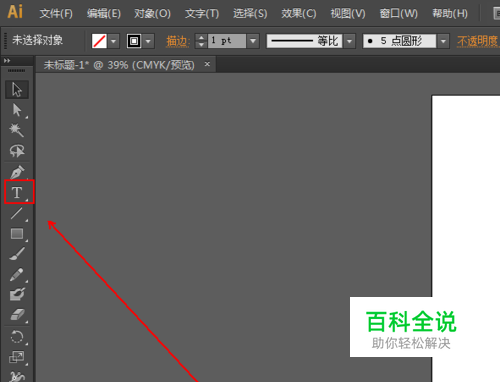This screenshot has width=500, height=382.
Task: Open the 选择(S) menu
Action: click(250, 13)
